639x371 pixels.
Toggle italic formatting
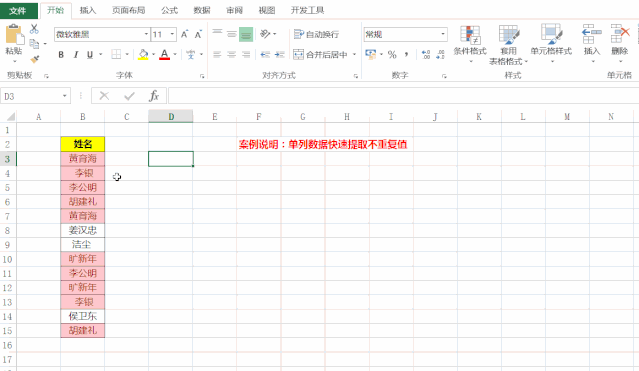click(75, 55)
